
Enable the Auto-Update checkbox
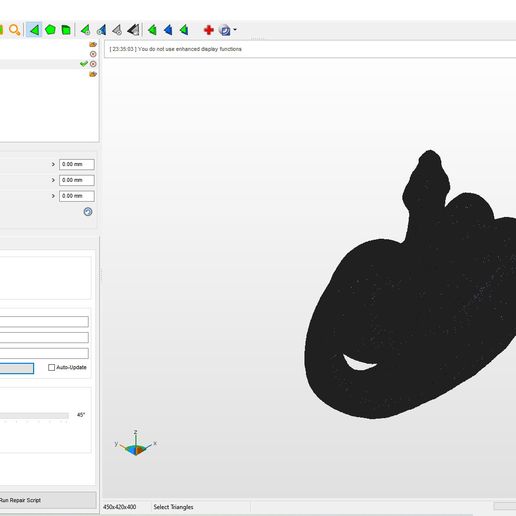point(52,367)
